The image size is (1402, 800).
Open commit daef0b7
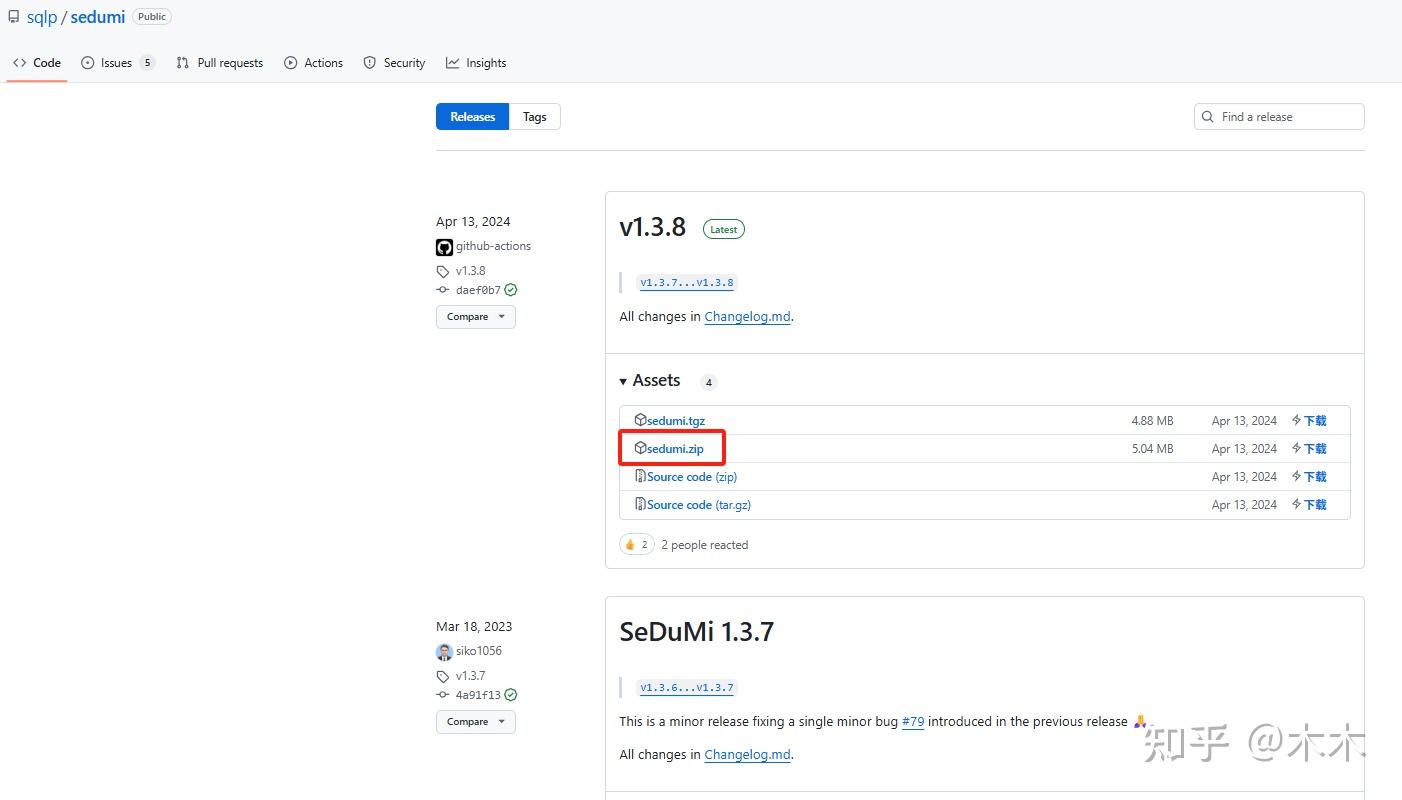pyautogui.click(x=478, y=290)
